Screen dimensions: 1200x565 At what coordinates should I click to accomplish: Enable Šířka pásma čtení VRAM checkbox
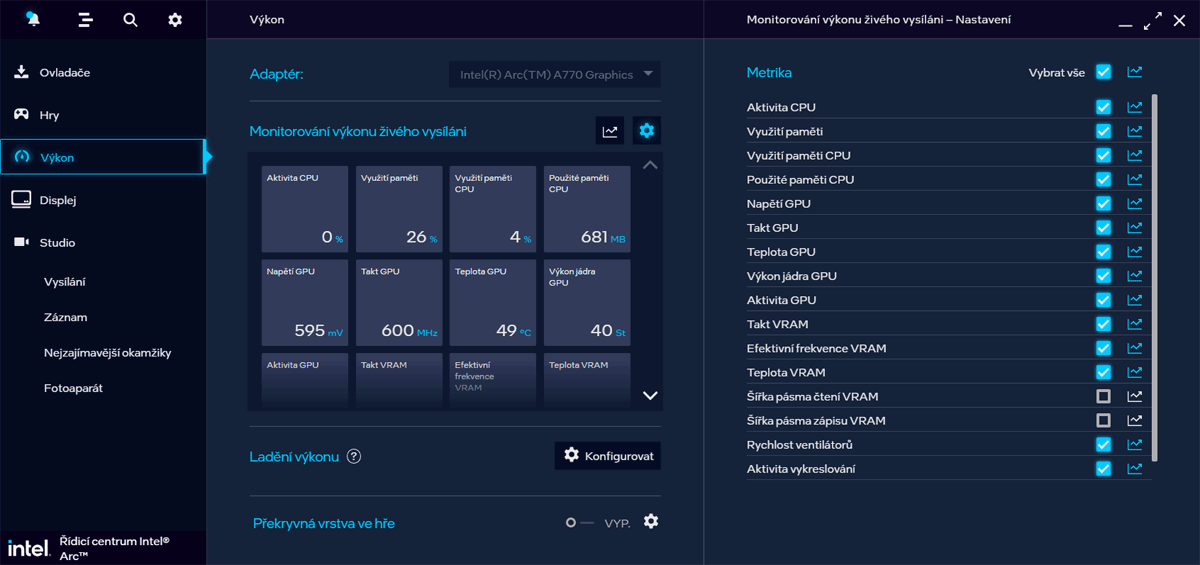pyautogui.click(x=1103, y=396)
